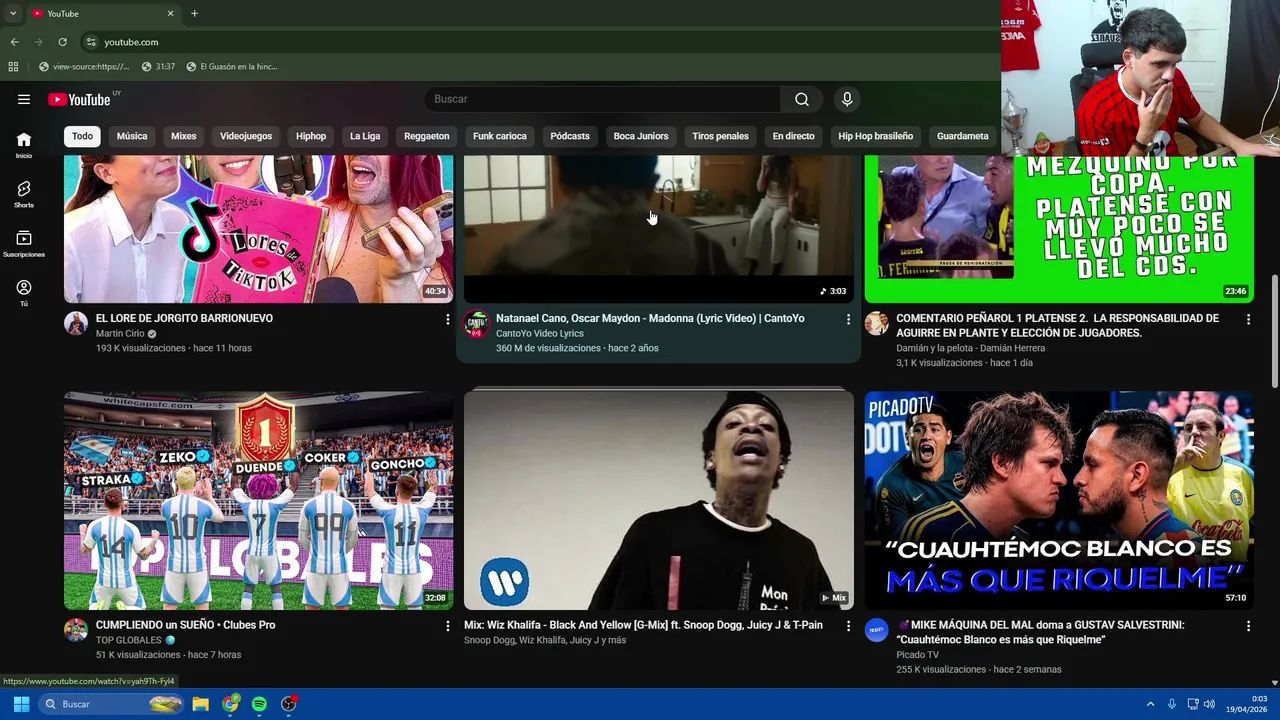Image resolution: width=1280 pixels, height=720 pixels.
Task: Open Cuauhtémoc Blanco es más que Riquelme thumbnail
Action: pos(1059,500)
